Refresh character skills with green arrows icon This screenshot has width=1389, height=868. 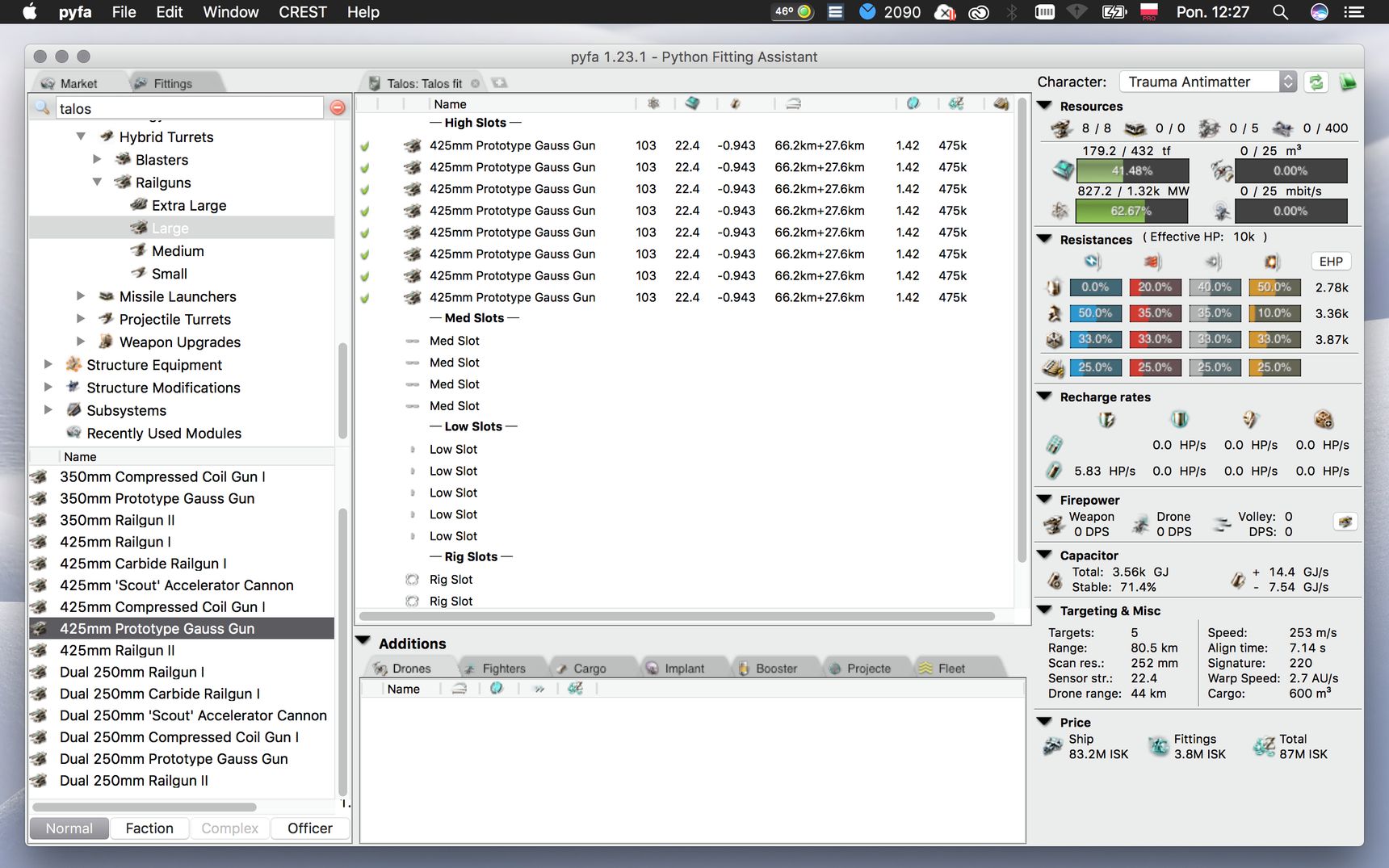pos(1316,82)
